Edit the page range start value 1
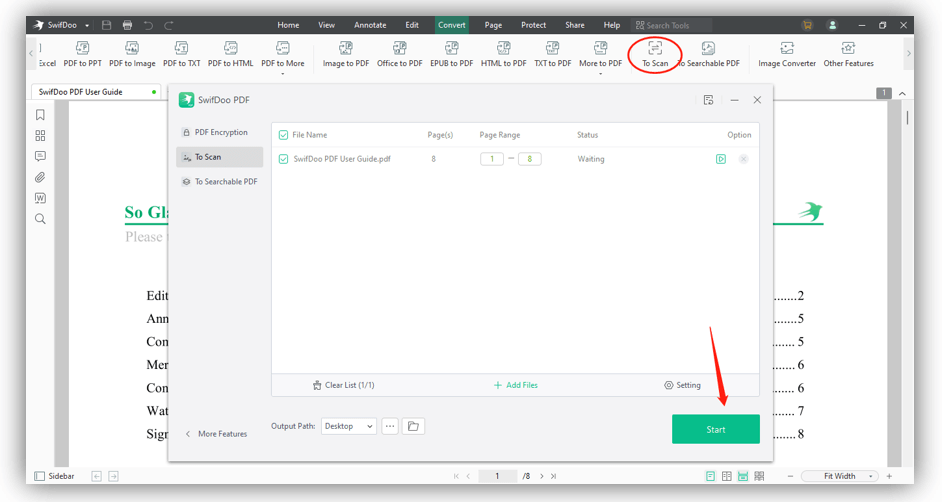Image resolution: width=942 pixels, height=502 pixels. coord(492,159)
